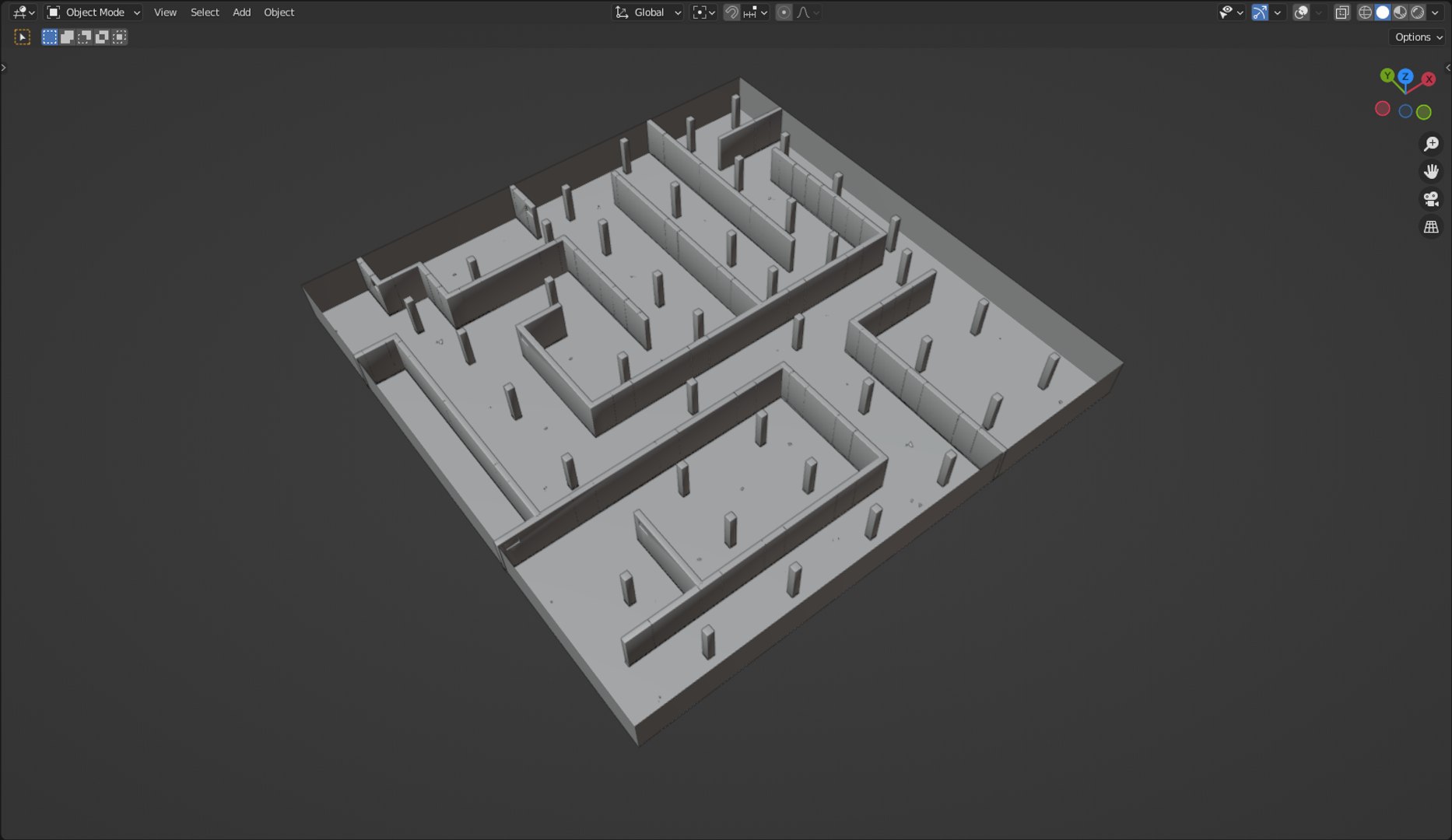This screenshot has width=1452, height=840.
Task: Click the zoom view magnifier icon
Action: click(1431, 144)
